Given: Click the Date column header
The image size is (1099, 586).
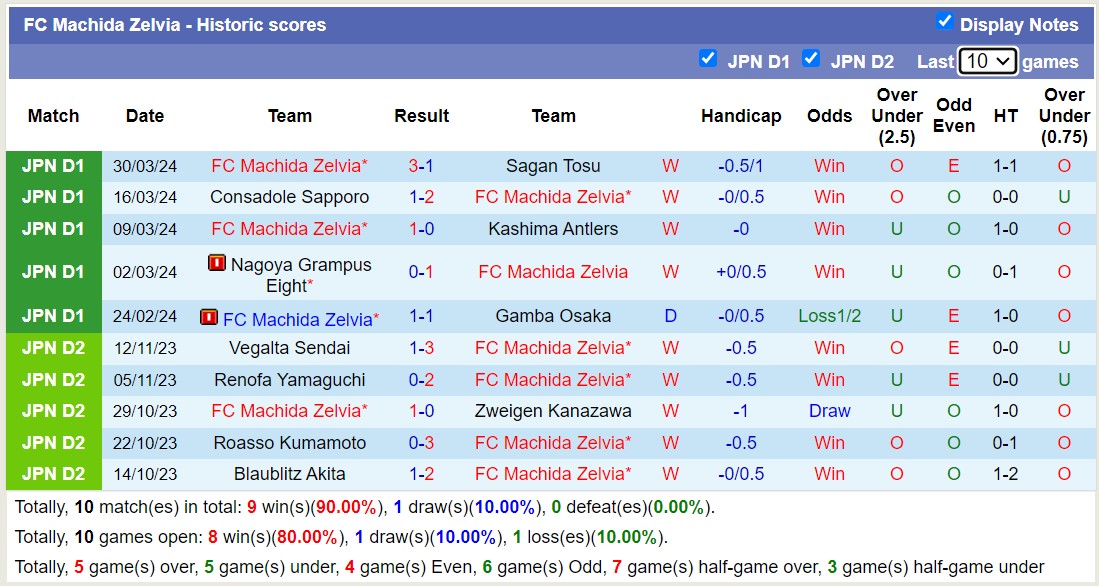Looking at the screenshot, I should tap(144, 116).
